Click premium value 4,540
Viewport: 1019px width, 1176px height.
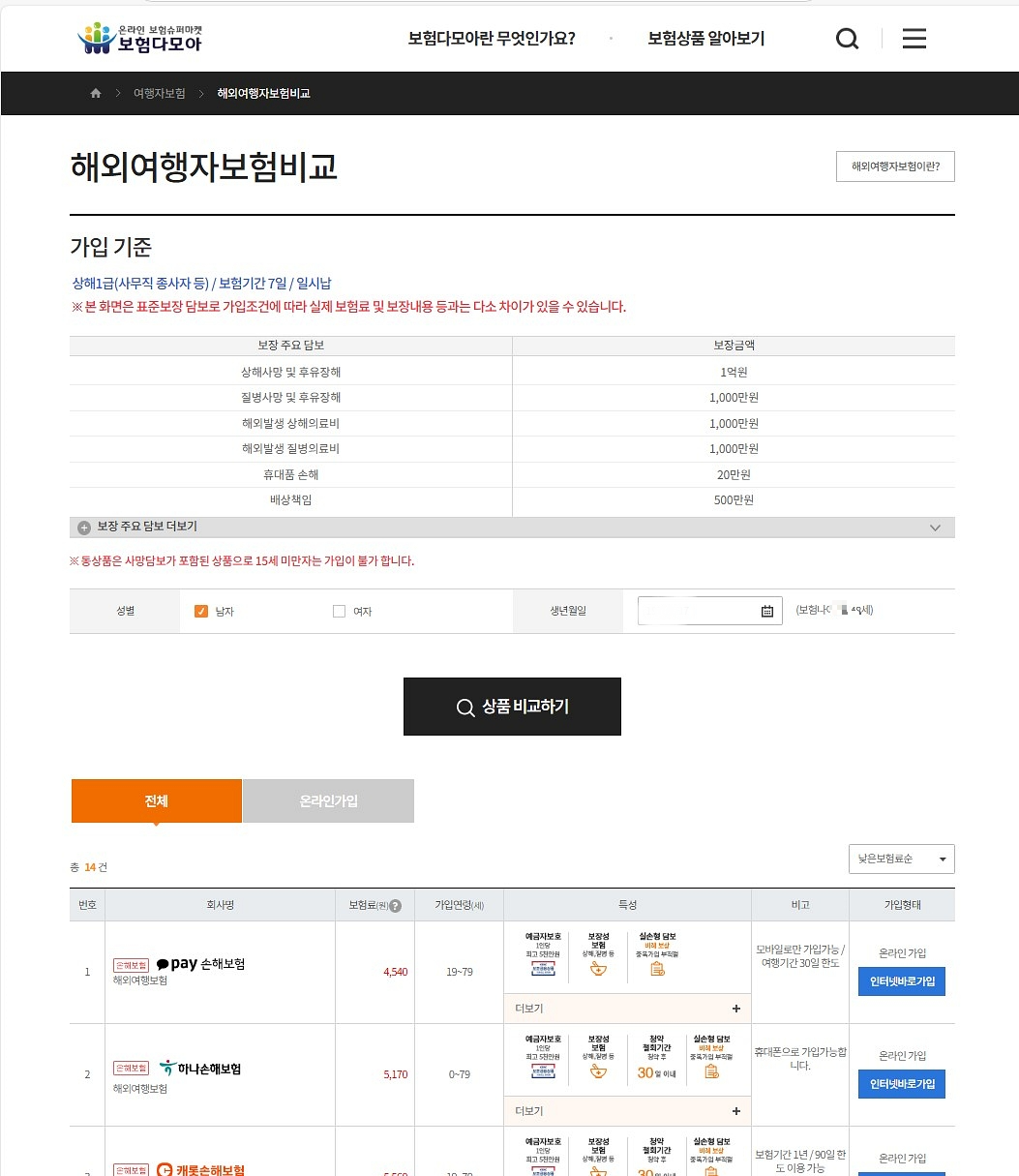tap(395, 972)
